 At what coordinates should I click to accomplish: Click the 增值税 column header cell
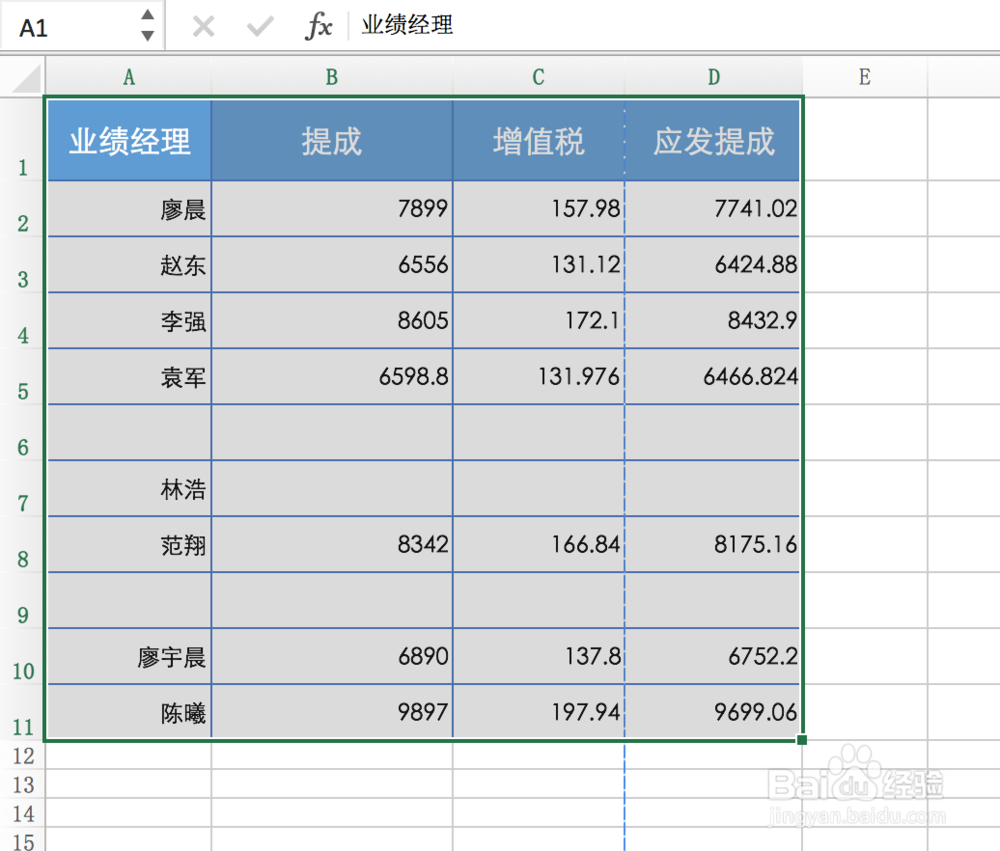click(537, 140)
